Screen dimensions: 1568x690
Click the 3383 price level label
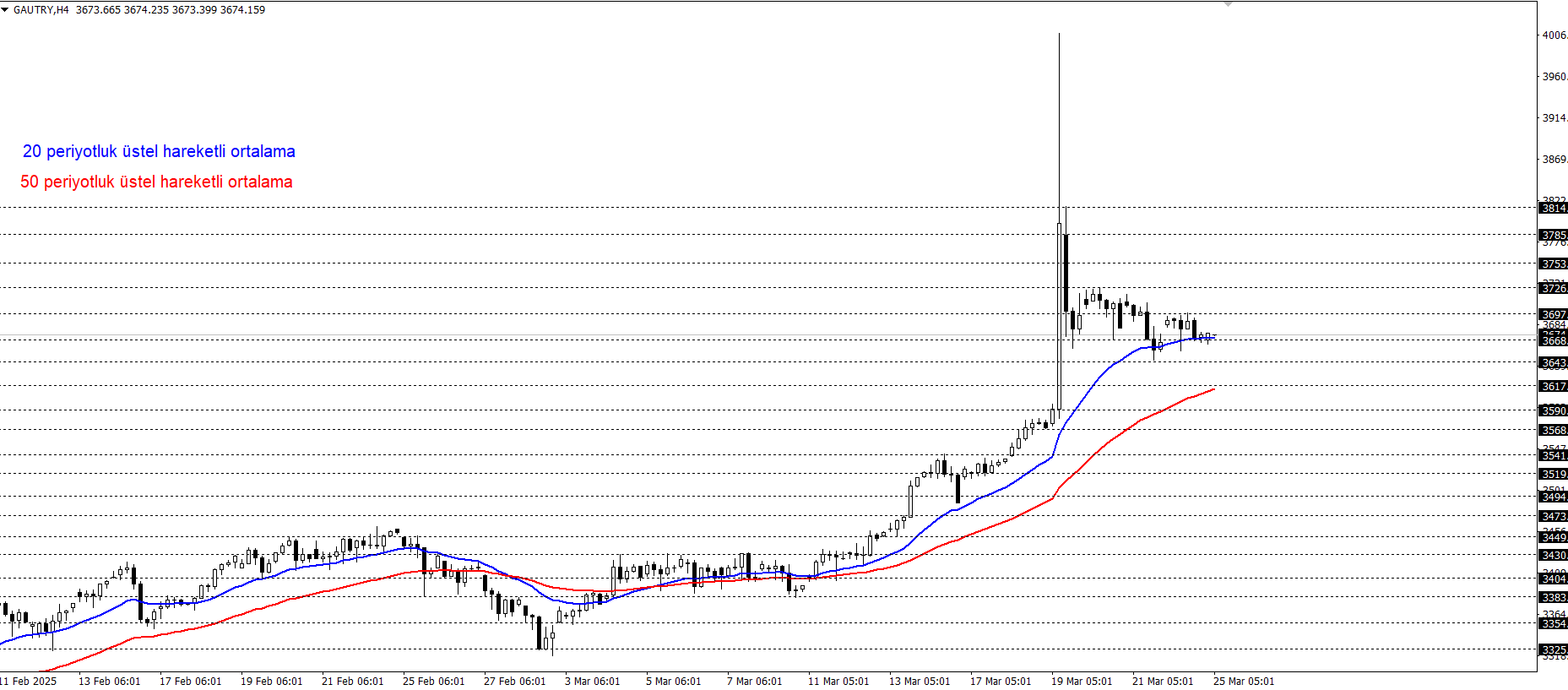pyautogui.click(x=1554, y=597)
